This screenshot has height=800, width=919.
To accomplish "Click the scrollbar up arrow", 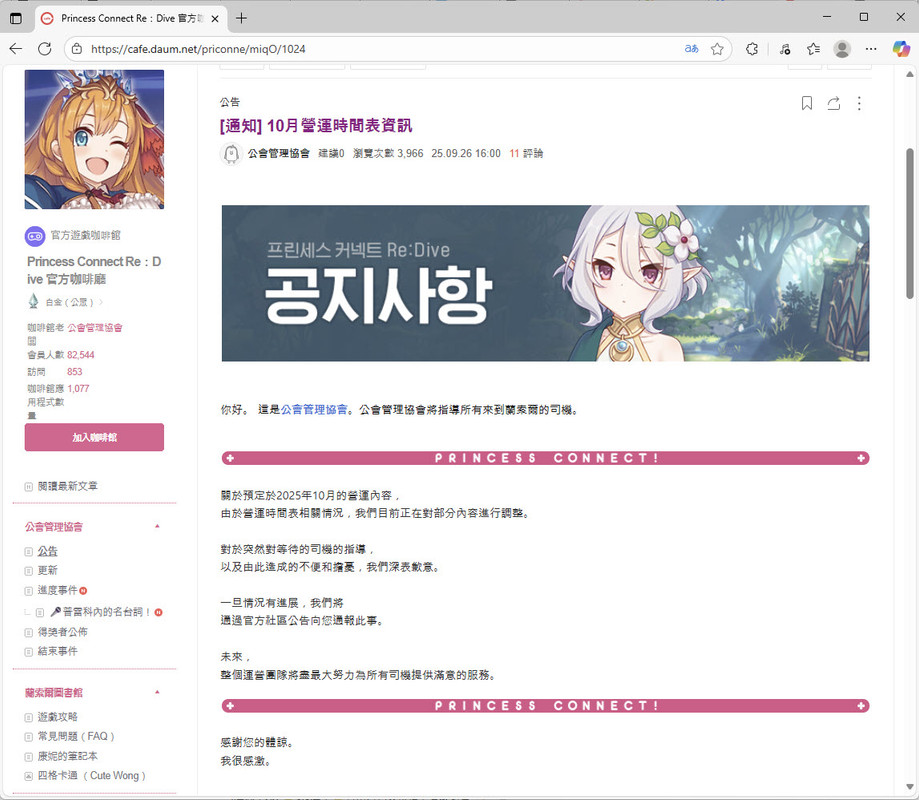I will 910,74.
